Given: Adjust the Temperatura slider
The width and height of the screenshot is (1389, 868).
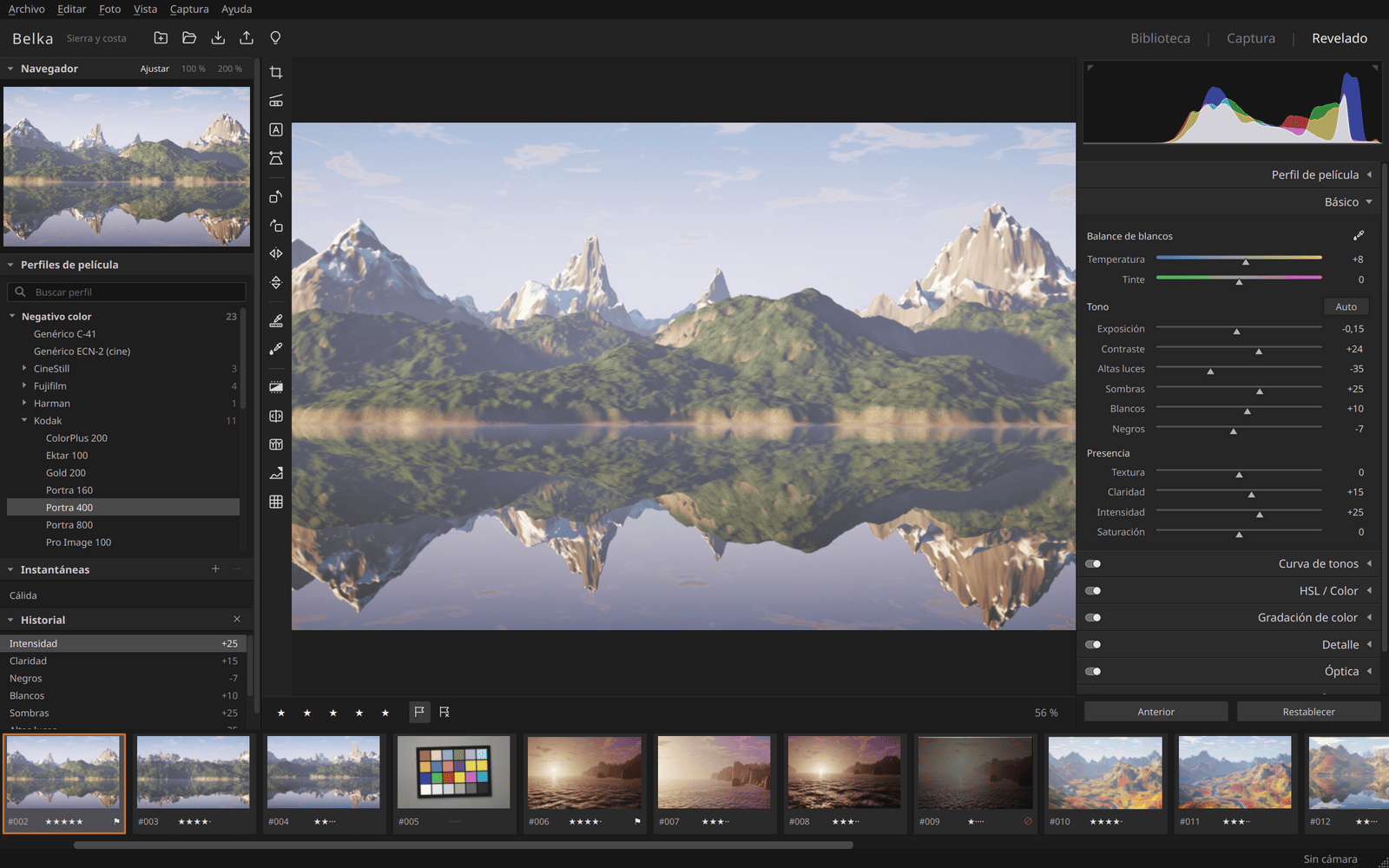Looking at the screenshot, I should [x=1239, y=259].
